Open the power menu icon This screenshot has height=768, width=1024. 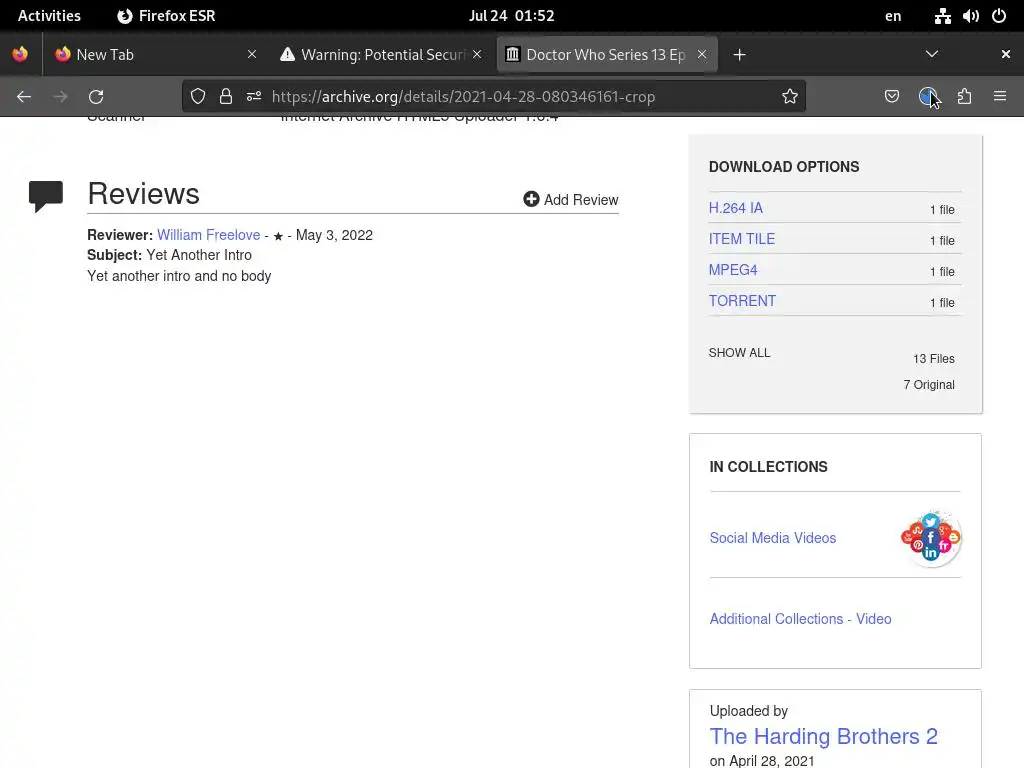(999, 16)
